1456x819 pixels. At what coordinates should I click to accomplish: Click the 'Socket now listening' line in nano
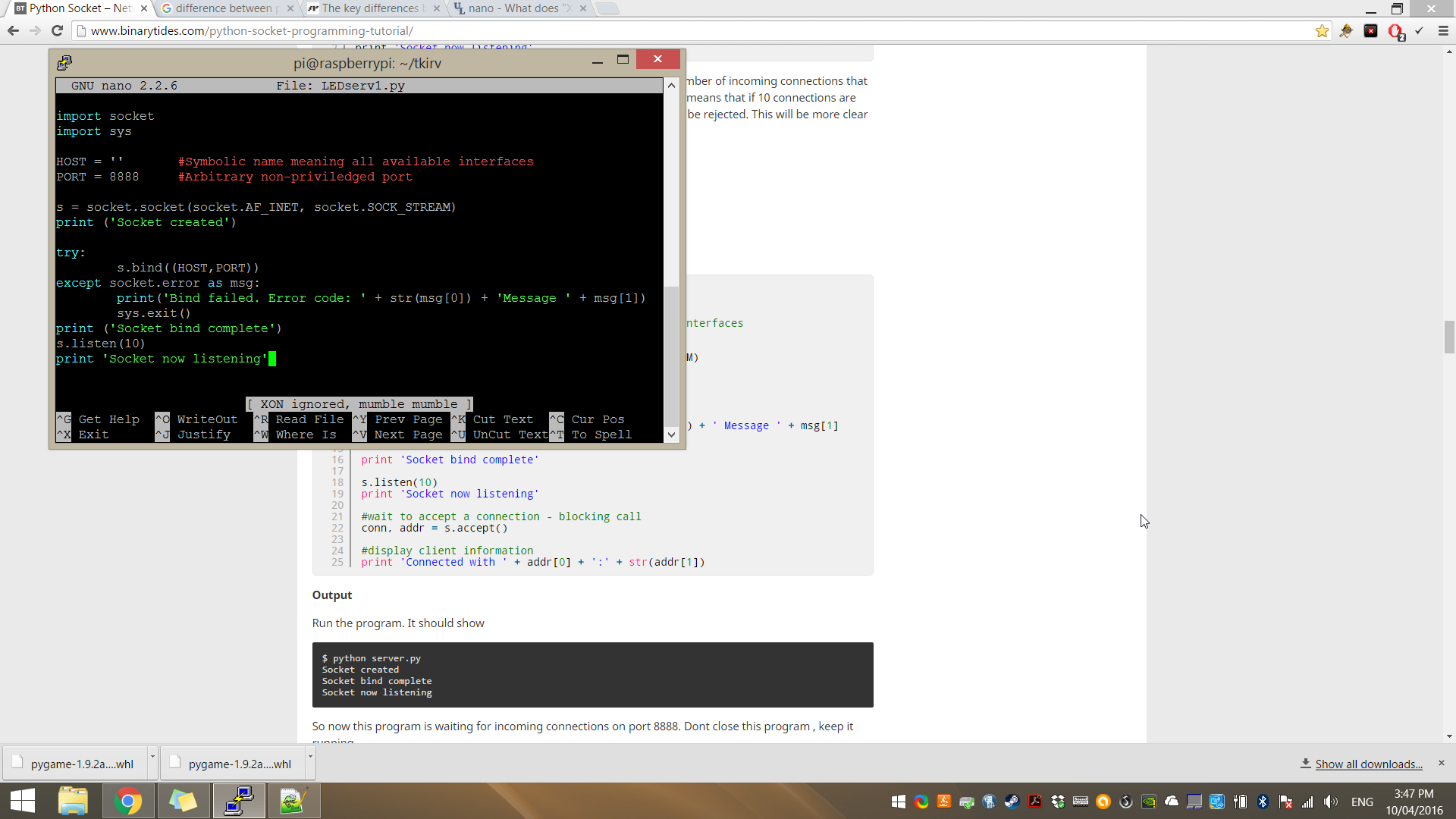[x=162, y=359]
